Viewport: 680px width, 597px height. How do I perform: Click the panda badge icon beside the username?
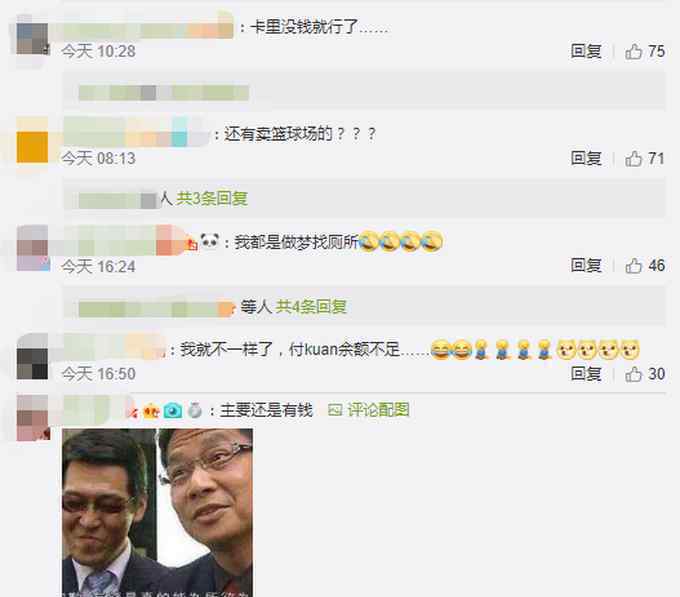coord(209,241)
